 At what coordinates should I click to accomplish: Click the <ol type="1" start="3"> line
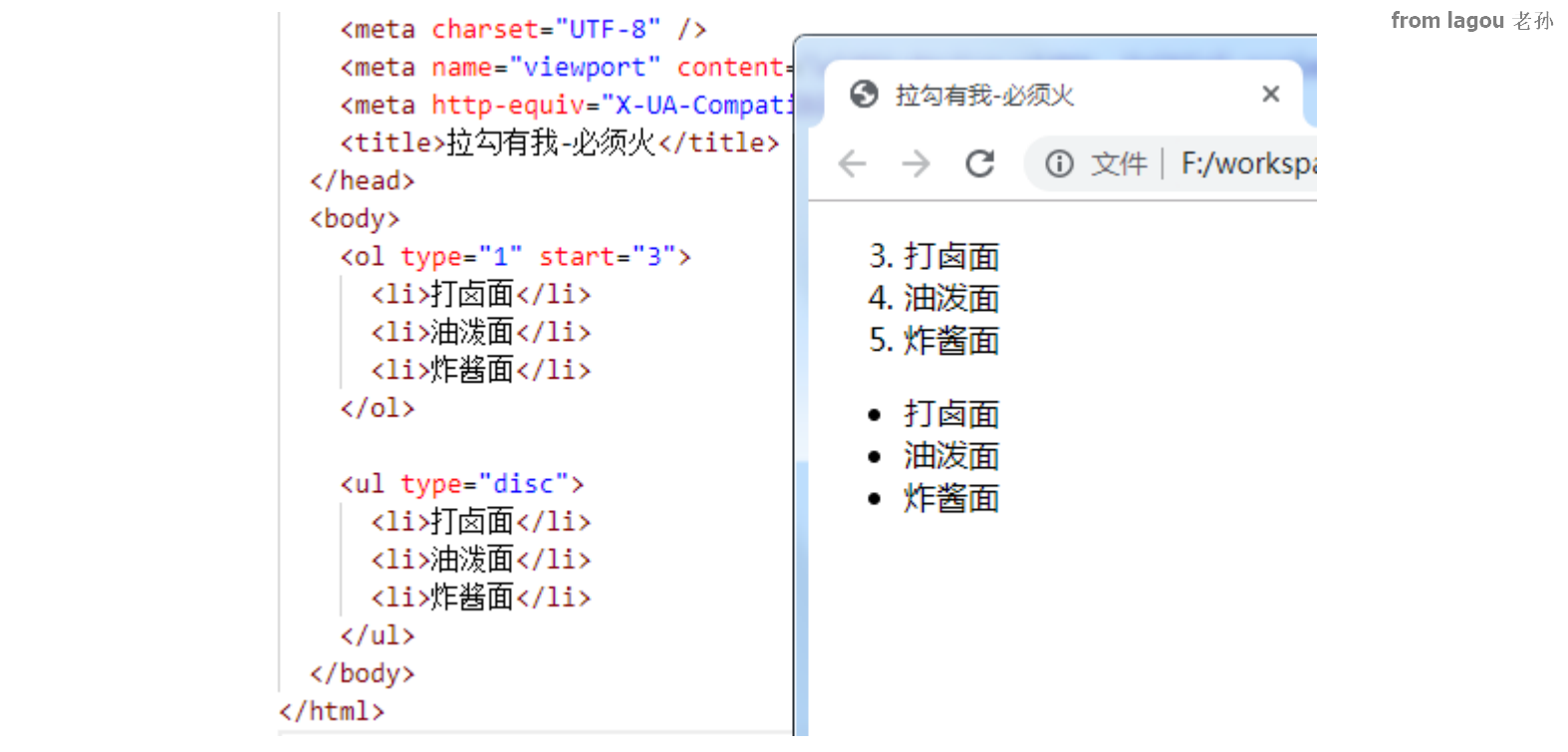click(515, 257)
